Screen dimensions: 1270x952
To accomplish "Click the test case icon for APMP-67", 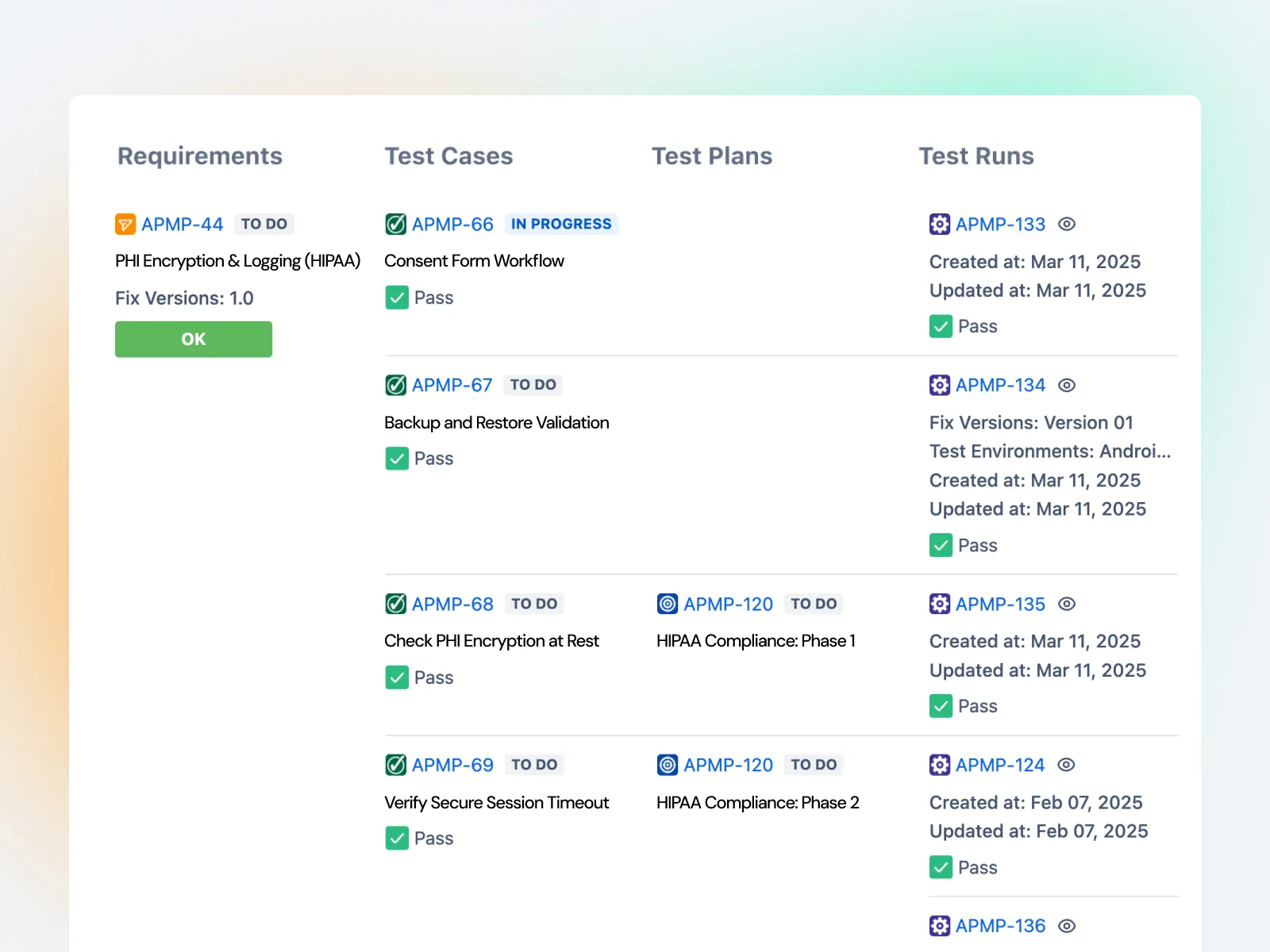I will (396, 385).
